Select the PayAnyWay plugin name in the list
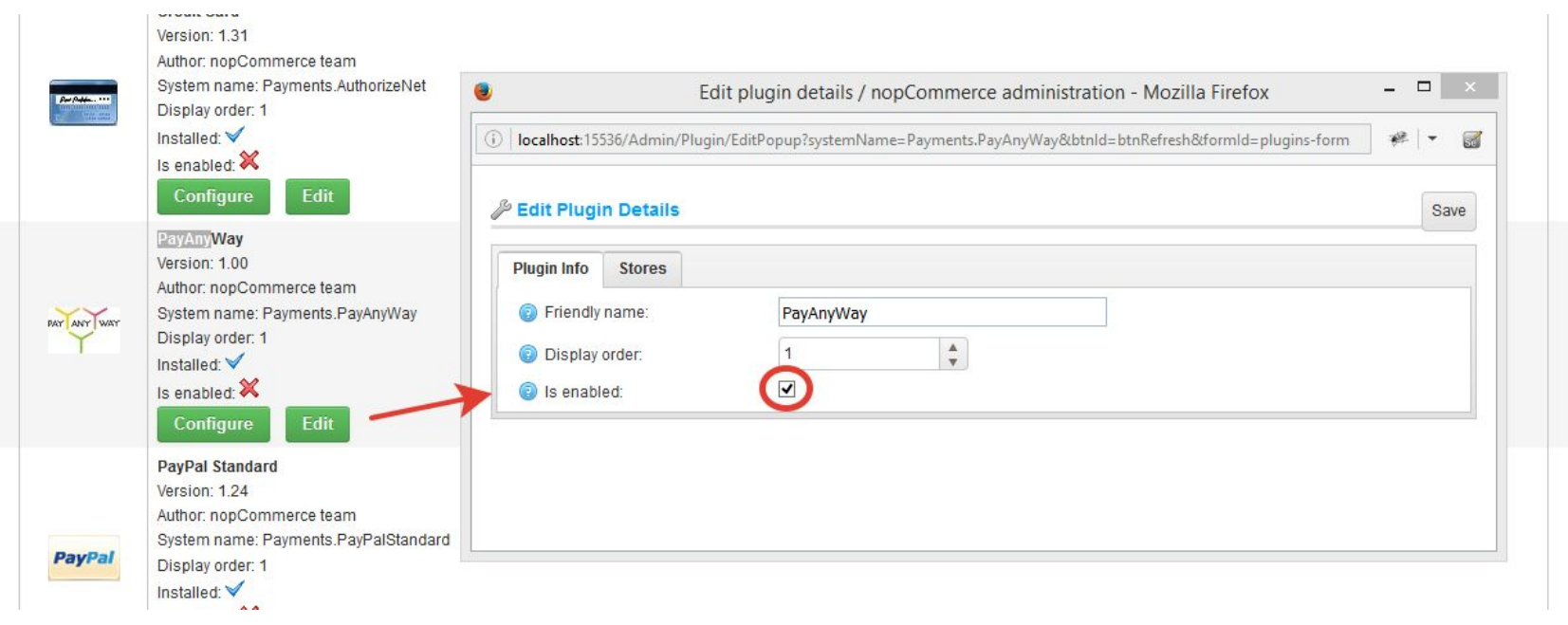The width and height of the screenshot is (1568, 625). click(200, 239)
